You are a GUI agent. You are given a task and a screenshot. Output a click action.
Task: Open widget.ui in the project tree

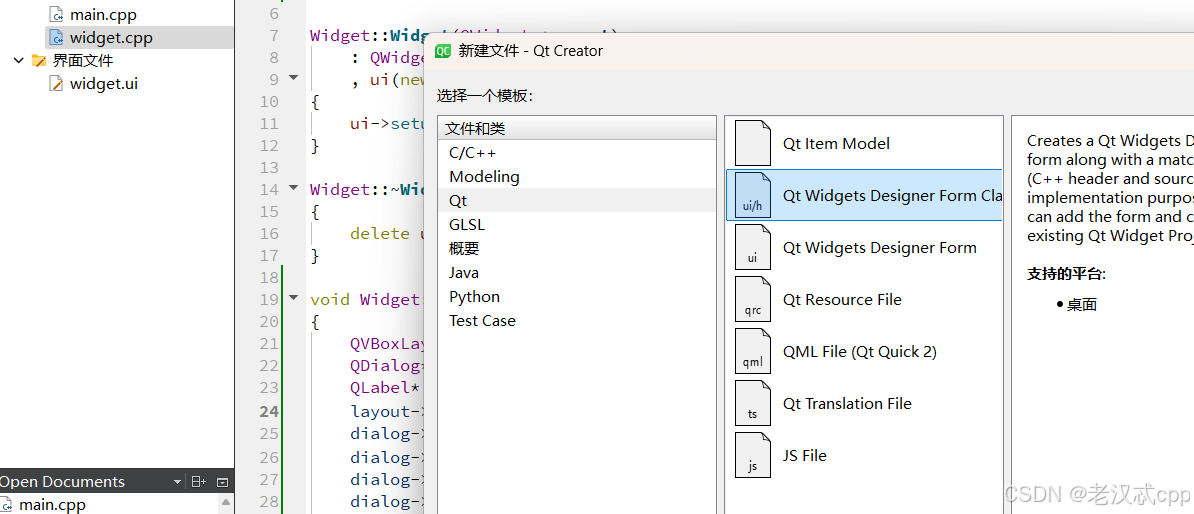tap(104, 84)
